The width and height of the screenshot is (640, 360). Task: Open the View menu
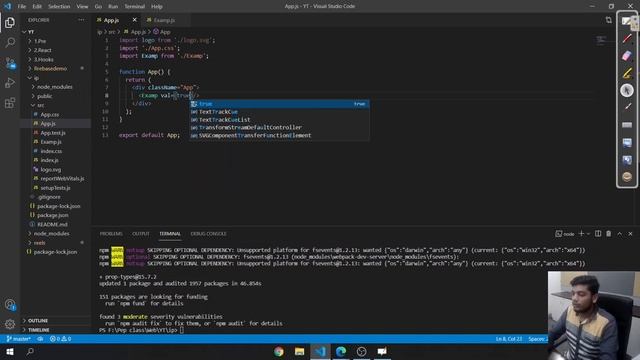[x=82, y=7]
